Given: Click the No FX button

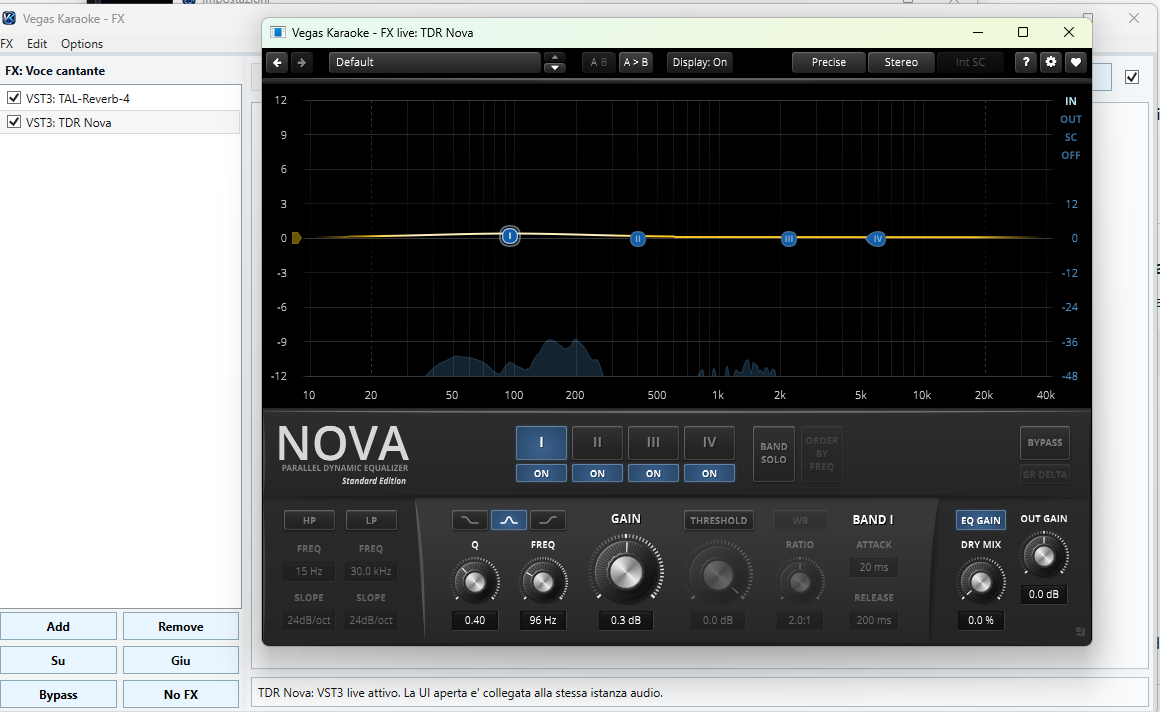Looking at the screenshot, I should coord(181,694).
